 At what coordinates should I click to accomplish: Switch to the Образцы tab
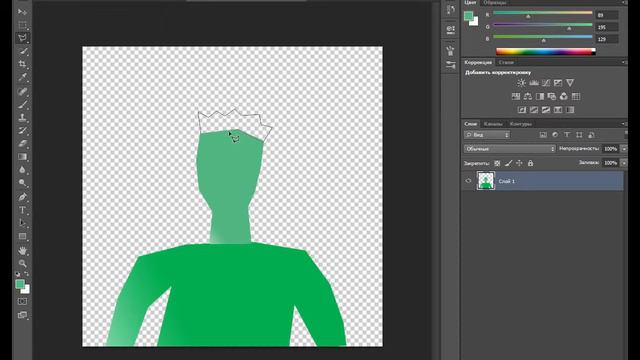(495, 2)
